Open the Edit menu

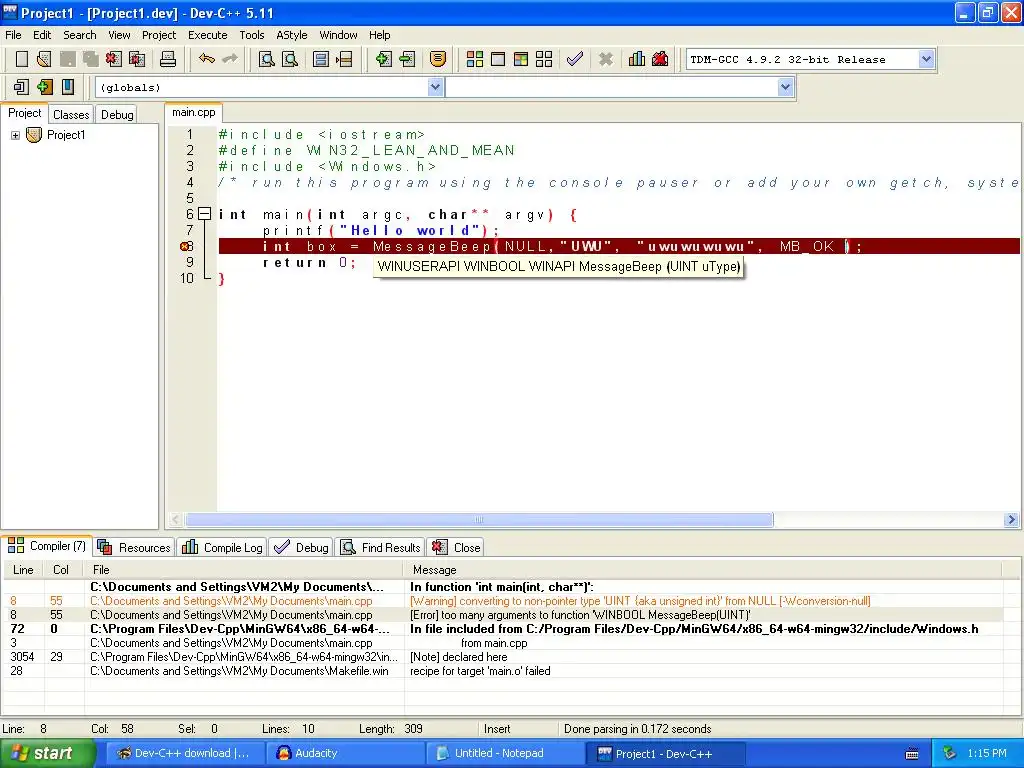tap(42, 35)
